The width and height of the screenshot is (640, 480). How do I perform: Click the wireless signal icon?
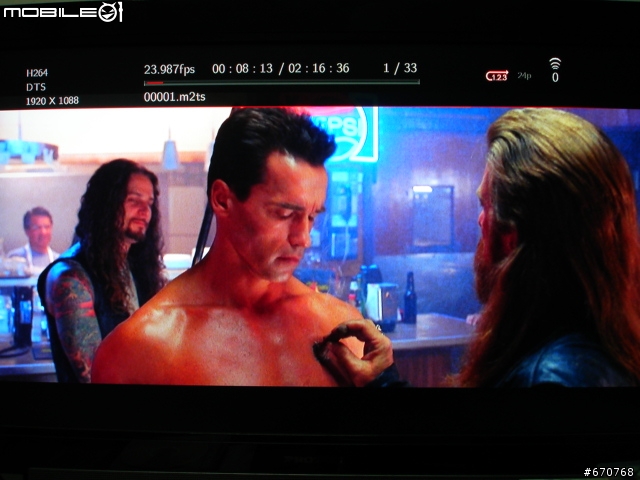(x=555, y=64)
